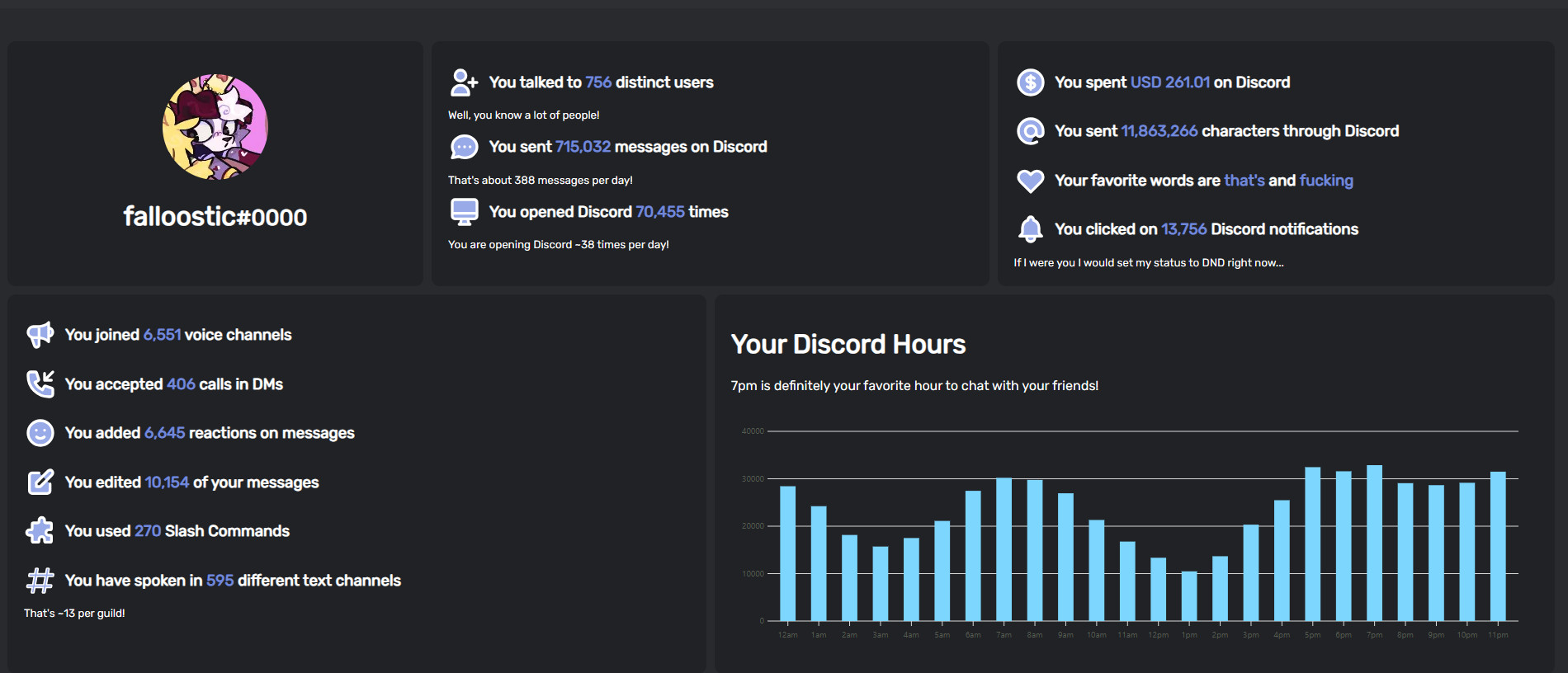Click the 595 text channels number

coord(220,581)
